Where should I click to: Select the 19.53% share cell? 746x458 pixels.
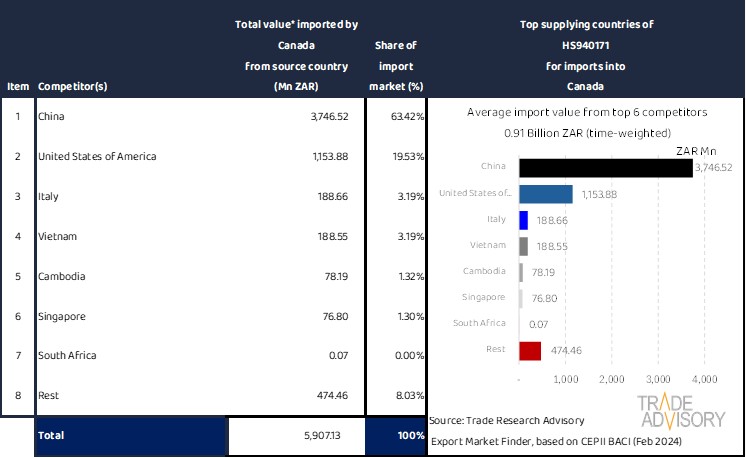(x=407, y=156)
